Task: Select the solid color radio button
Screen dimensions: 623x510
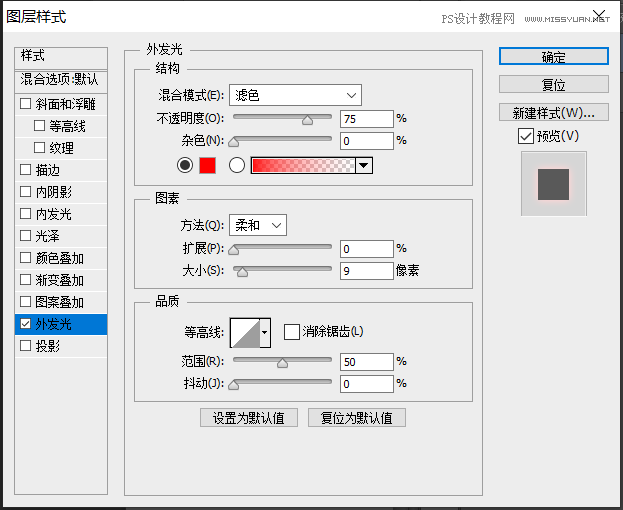Action: [x=185, y=165]
